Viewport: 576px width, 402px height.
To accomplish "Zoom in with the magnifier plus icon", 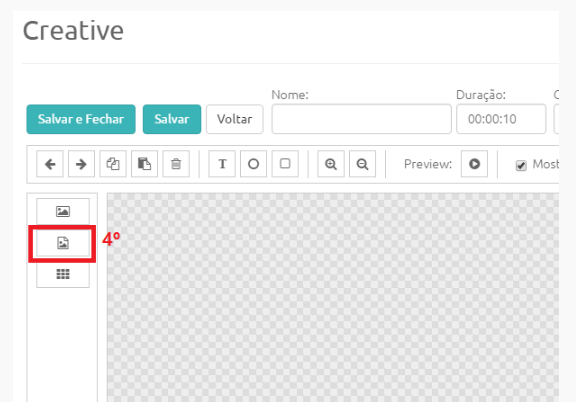I will coord(331,164).
